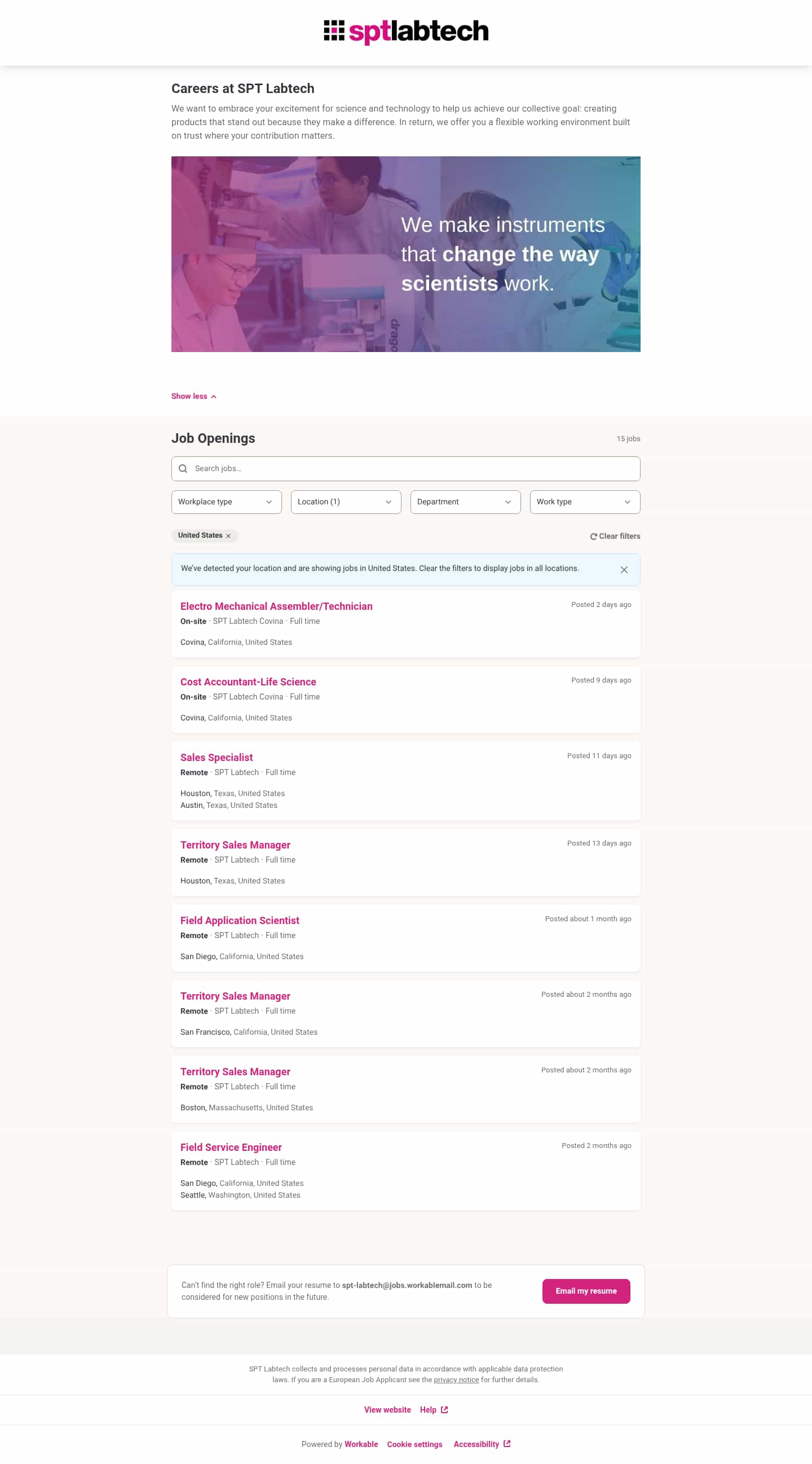Screen dimensions: 812x1464
Task: Open the Field Service Engineer job
Action: click(231, 1148)
